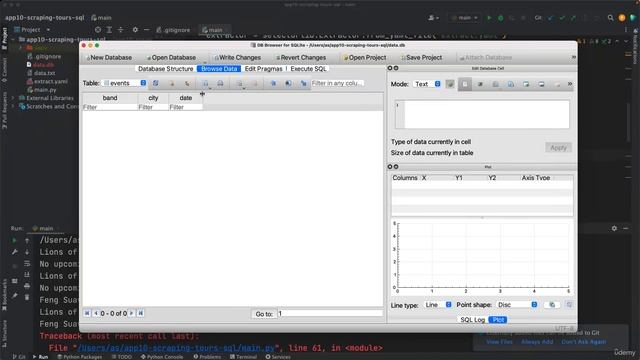
Task: Open the Python Console tool window
Action: click(x=162, y=357)
